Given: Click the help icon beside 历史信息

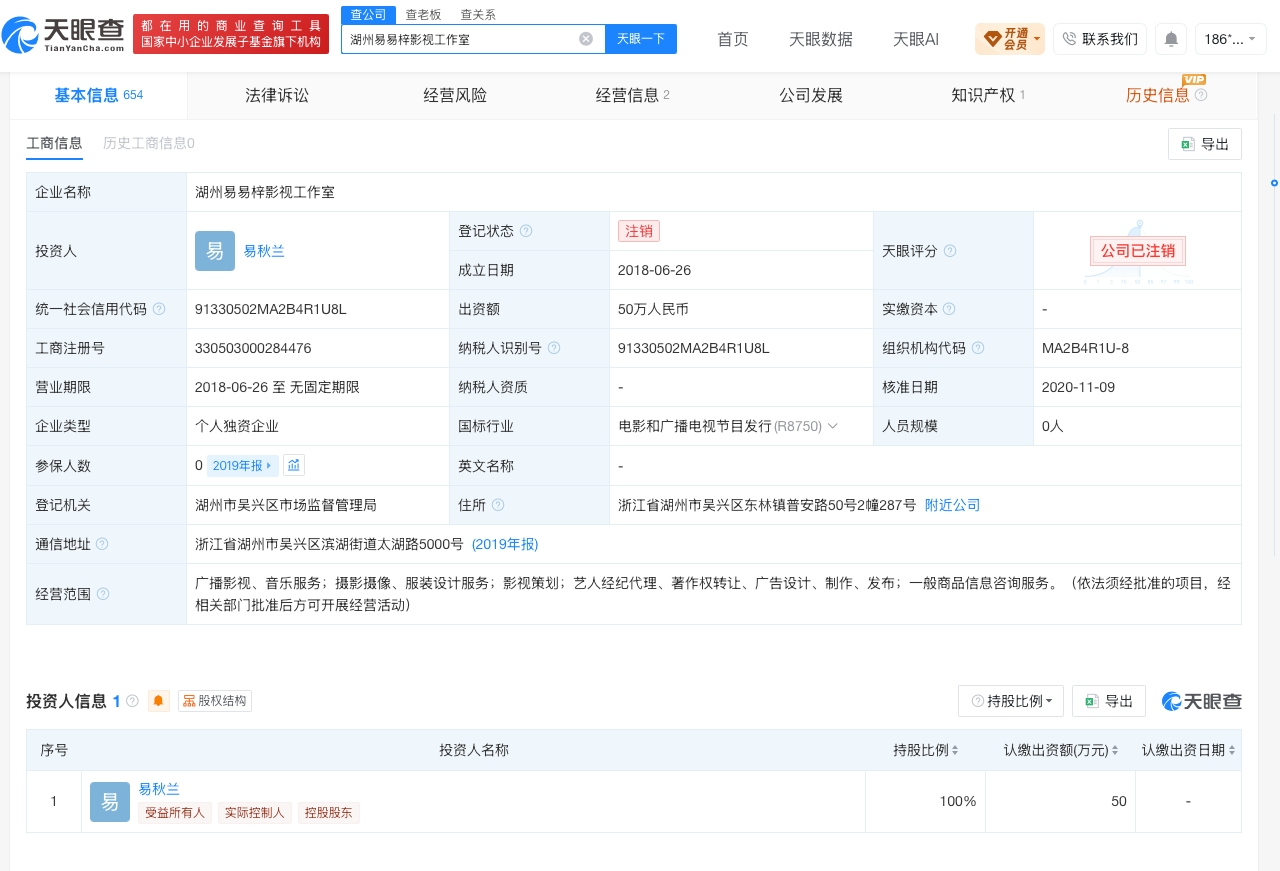Looking at the screenshot, I should [1201, 95].
